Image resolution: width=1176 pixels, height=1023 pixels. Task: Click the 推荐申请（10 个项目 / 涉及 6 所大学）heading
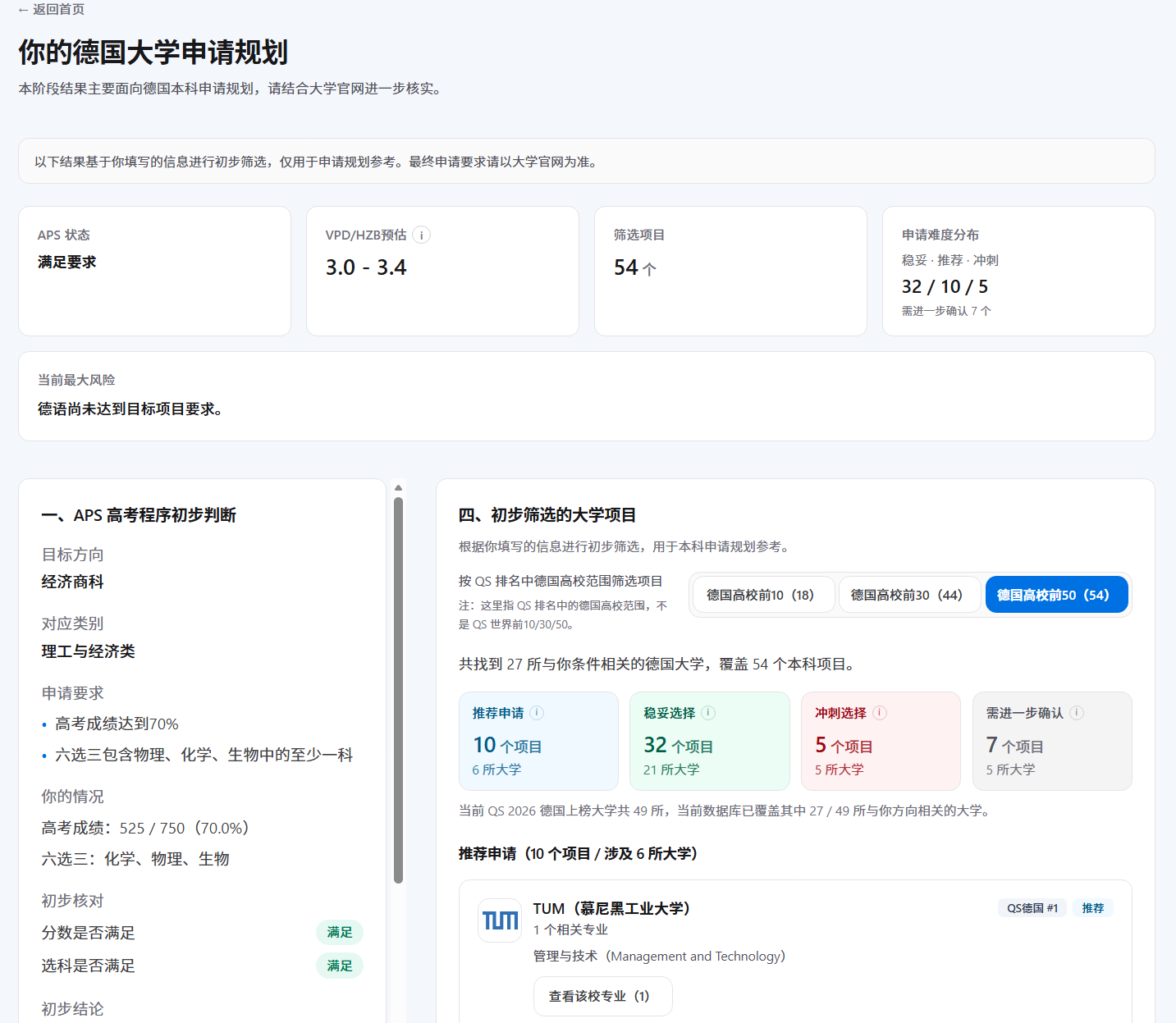pyautogui.click(x=581, y=853)
